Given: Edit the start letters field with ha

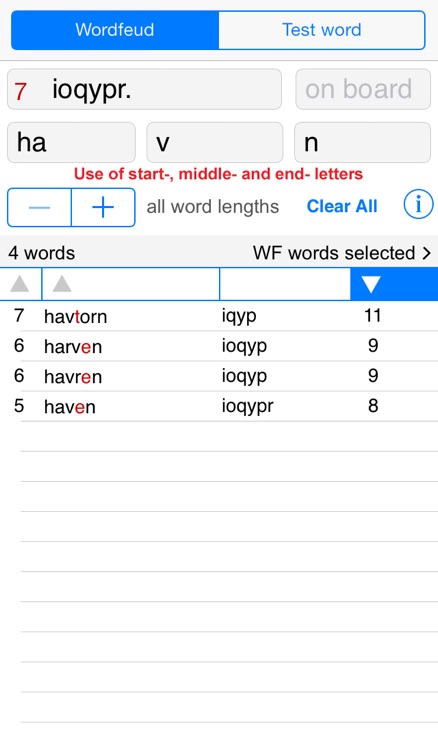Looking at the screenshot, I should (x=71, y=143).
